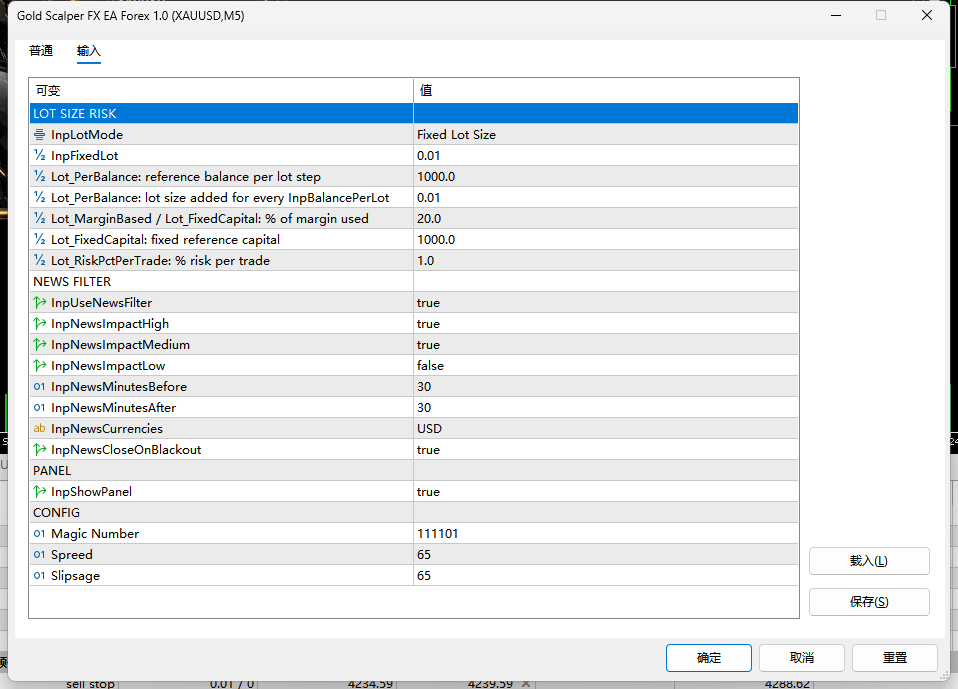
Task: Click the icon beside fixed reference capital
Action: click(40, 239)
